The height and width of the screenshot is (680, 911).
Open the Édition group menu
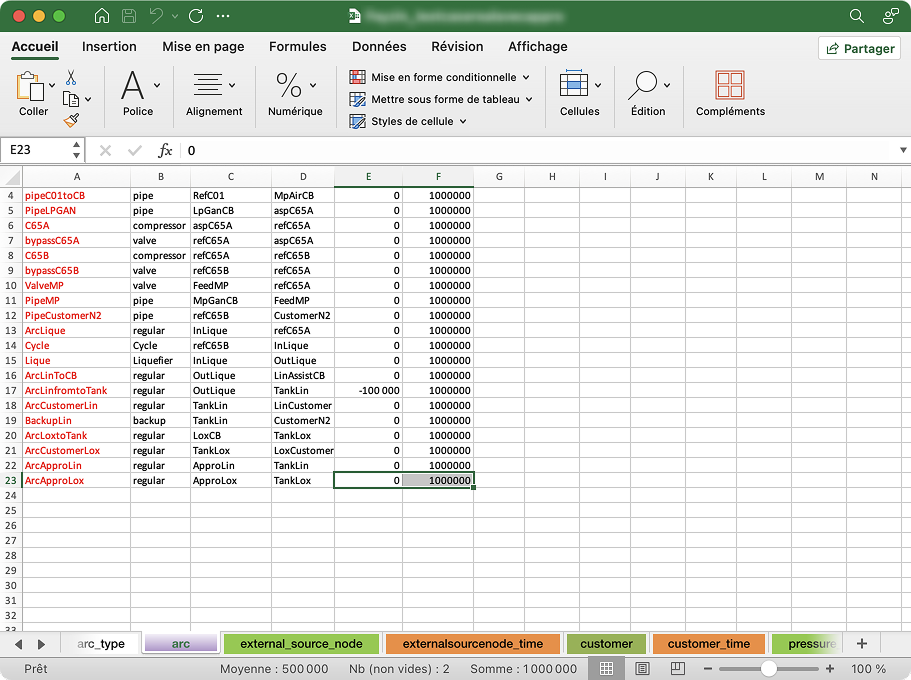pyautogui.click(x=648, y=93)
